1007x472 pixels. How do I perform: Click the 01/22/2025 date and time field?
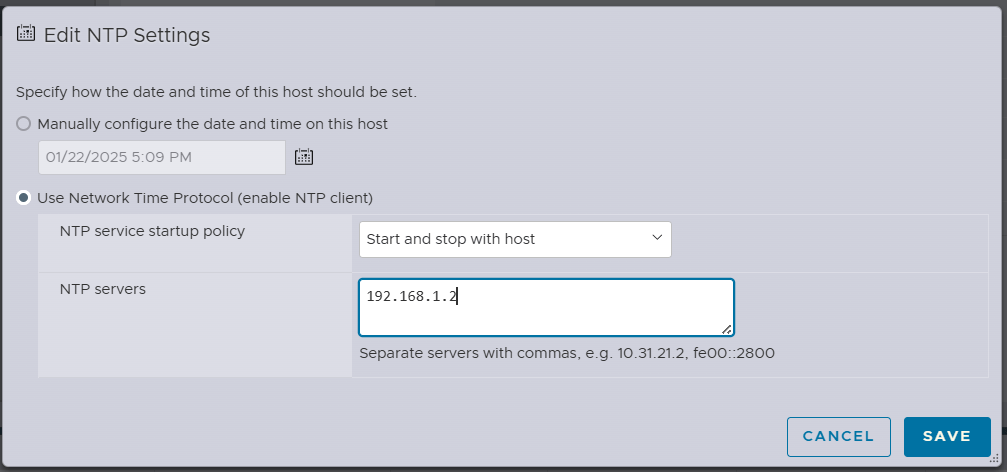tap(161, 157)
